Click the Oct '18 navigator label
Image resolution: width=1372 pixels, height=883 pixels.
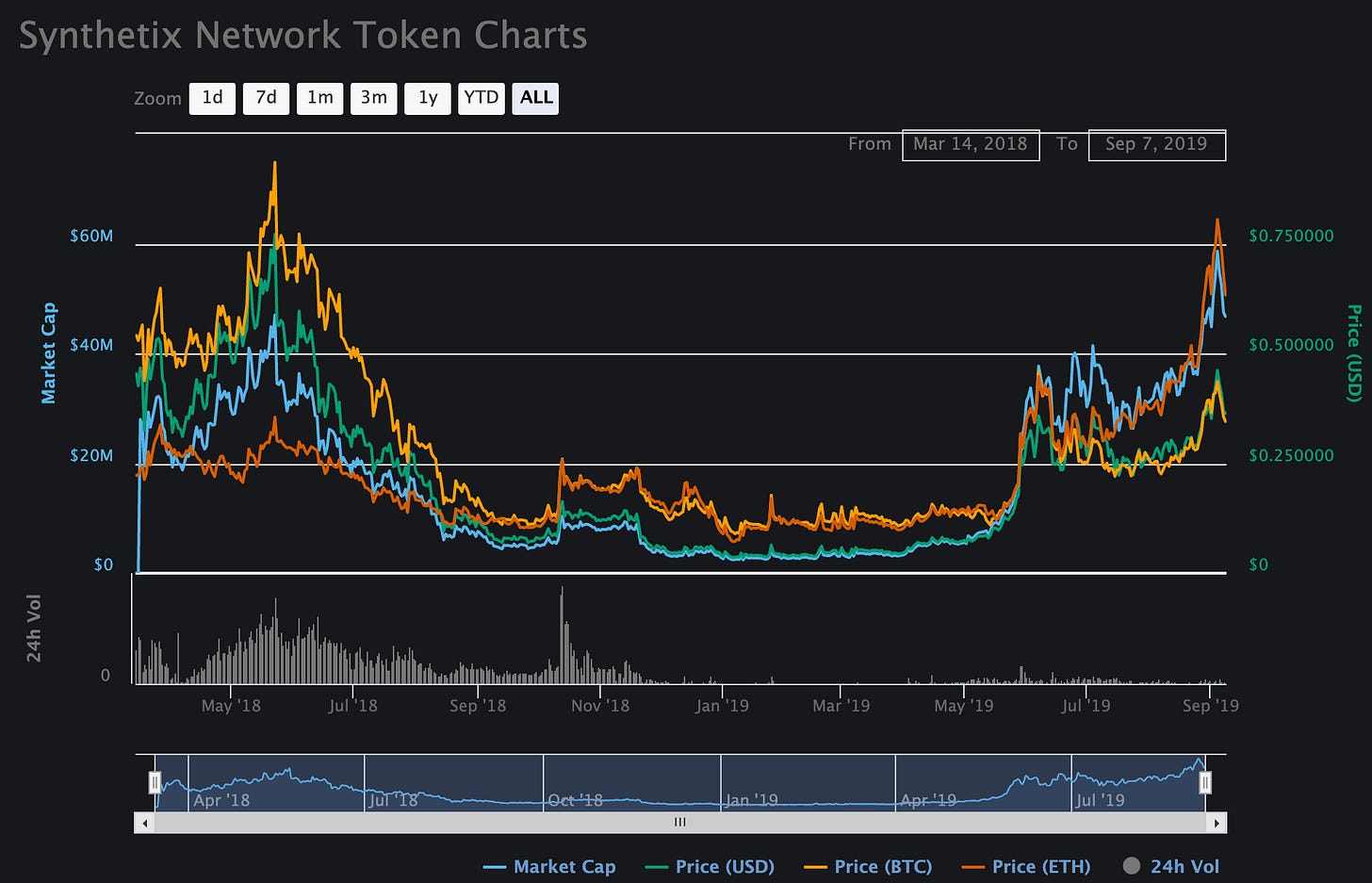575,800
